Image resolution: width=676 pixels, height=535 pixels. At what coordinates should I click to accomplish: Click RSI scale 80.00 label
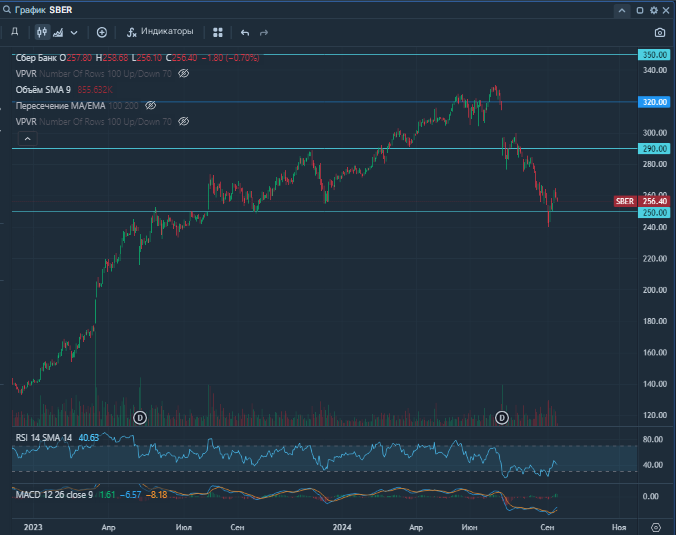point(652,439)
